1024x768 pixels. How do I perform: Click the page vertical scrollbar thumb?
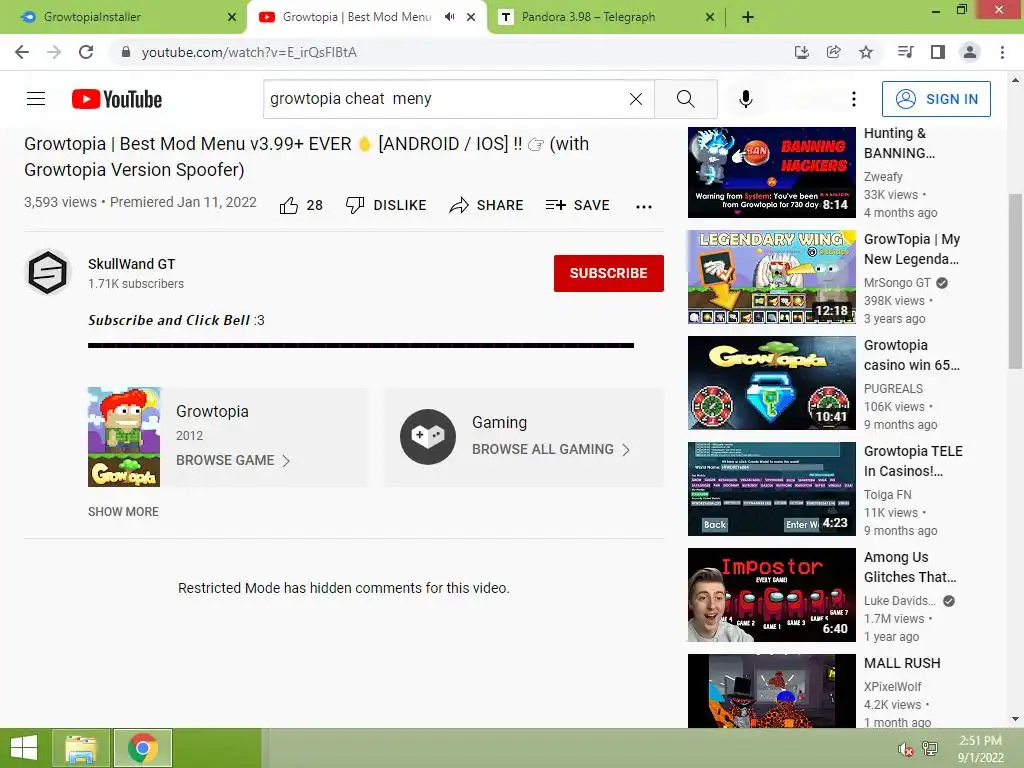pyautogui.click(x=1015, y=281)
